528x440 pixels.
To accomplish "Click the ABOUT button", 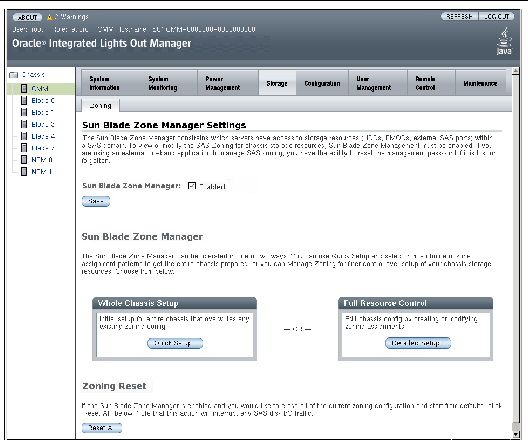I will pyautogui.click(x=27, y=17).
